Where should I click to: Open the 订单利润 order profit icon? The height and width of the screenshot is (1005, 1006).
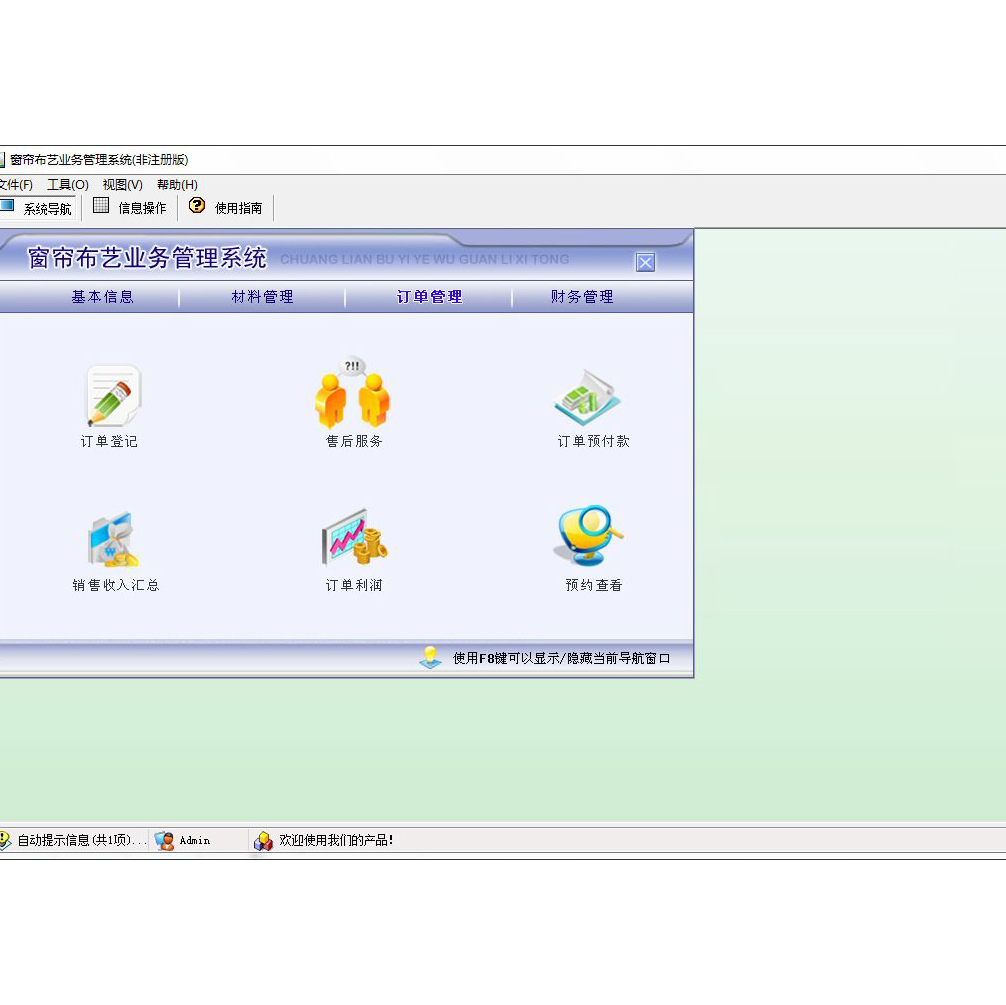tap(353, 541)
